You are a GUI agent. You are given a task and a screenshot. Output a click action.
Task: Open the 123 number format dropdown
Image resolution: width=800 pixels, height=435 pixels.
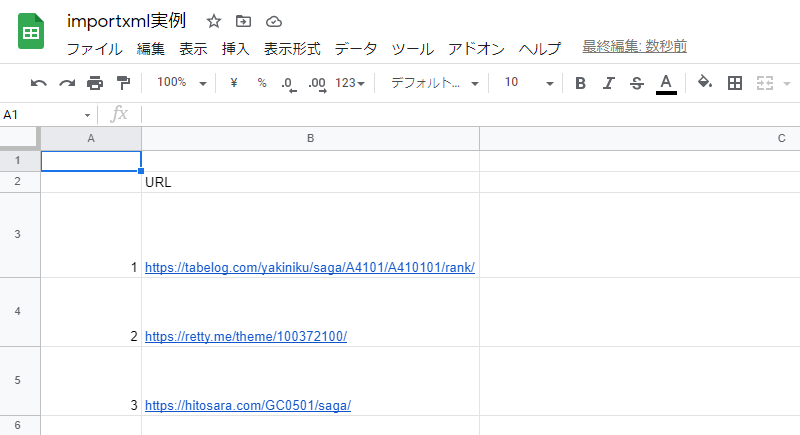pyautogui.click(x=349, y=83)
